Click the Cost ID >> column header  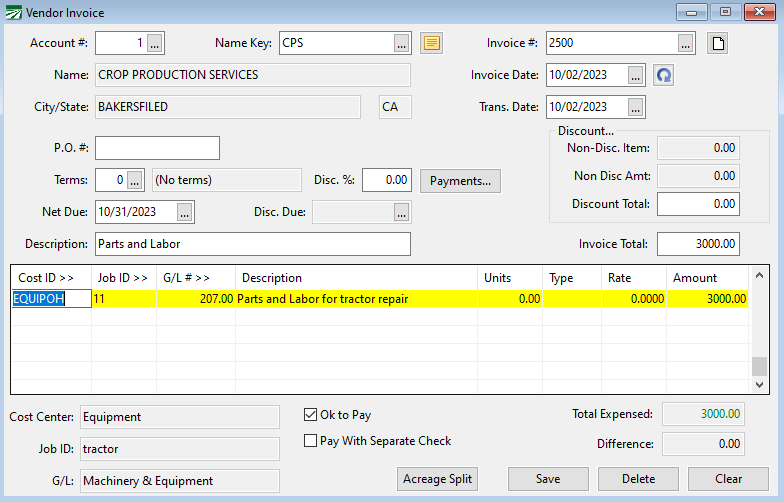click(46, 277)
